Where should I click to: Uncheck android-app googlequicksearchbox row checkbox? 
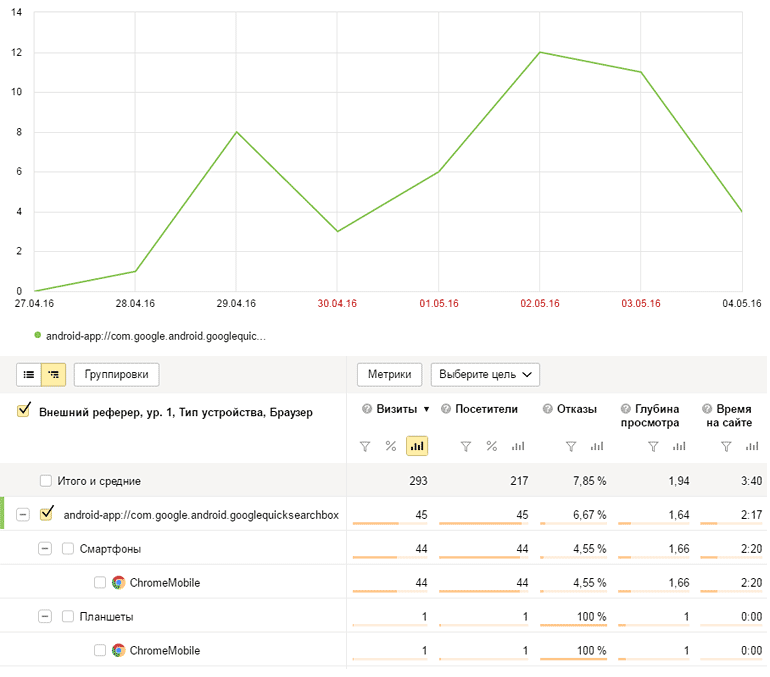pyautogui.click(x=46, y=515)
